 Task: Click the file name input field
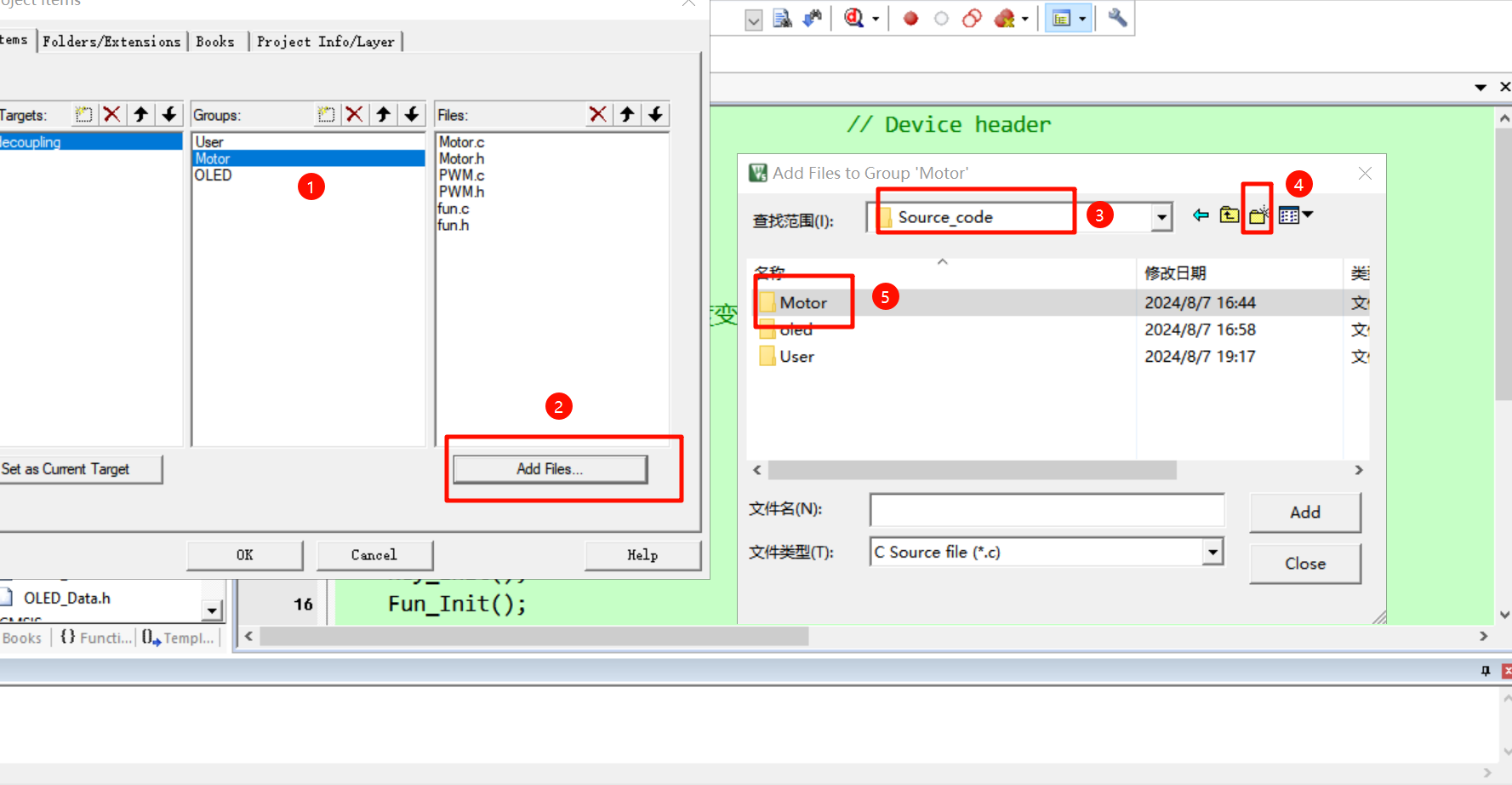tap(1047, 510)
